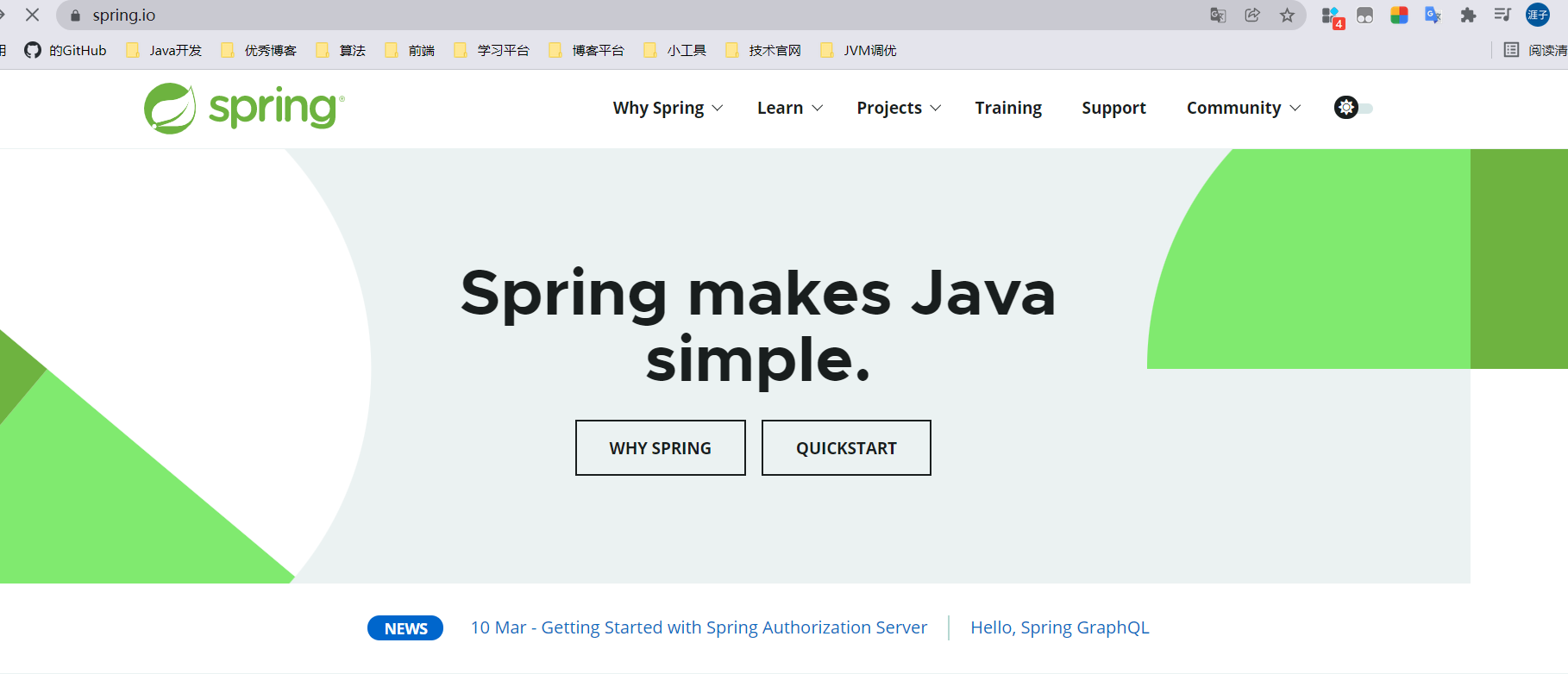
Task: Expand the Learn dropdown
Action: click(x=790, y=108)
